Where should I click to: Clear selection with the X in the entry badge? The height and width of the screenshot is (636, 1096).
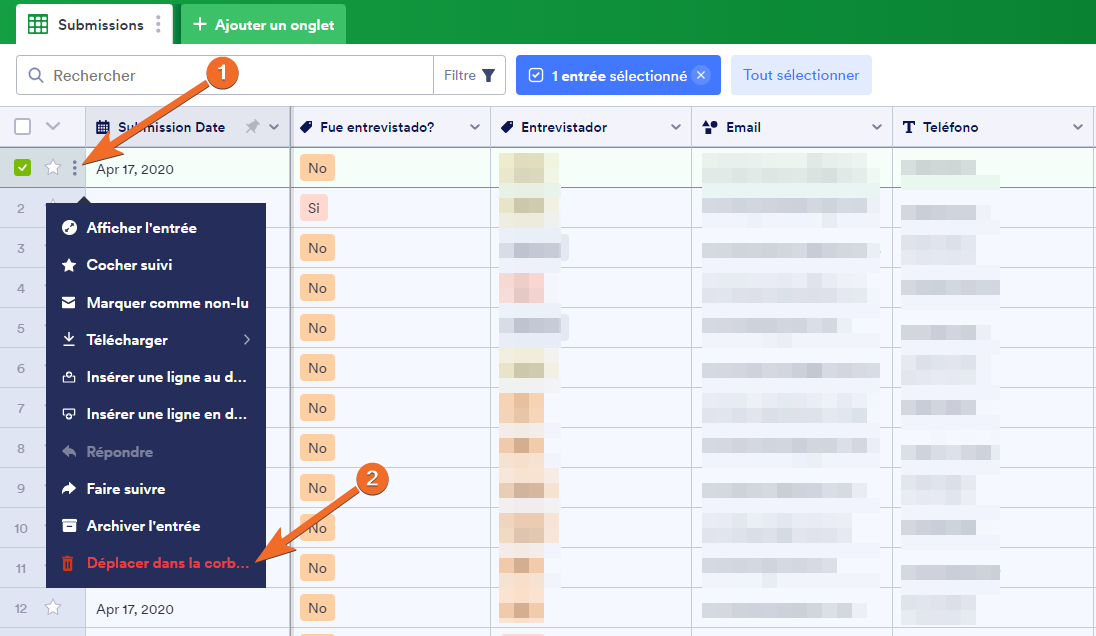701,75
